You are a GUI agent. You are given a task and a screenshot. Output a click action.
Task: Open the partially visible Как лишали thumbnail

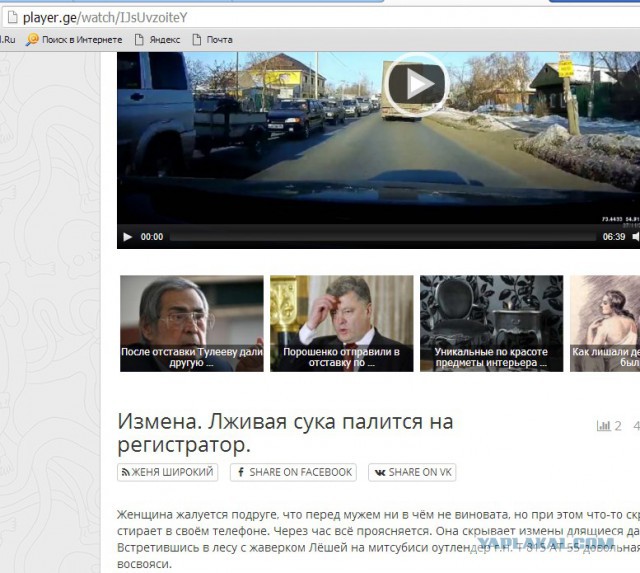pos(605,324)
